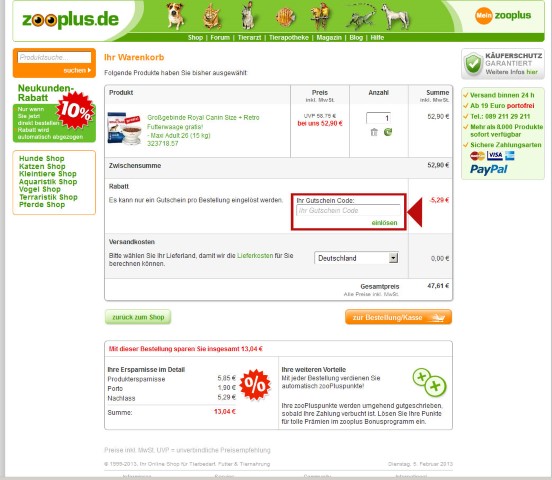Refresh quantity with green update icon
Viewport: 552px width, 480px height.
click(x=388, y=132)
